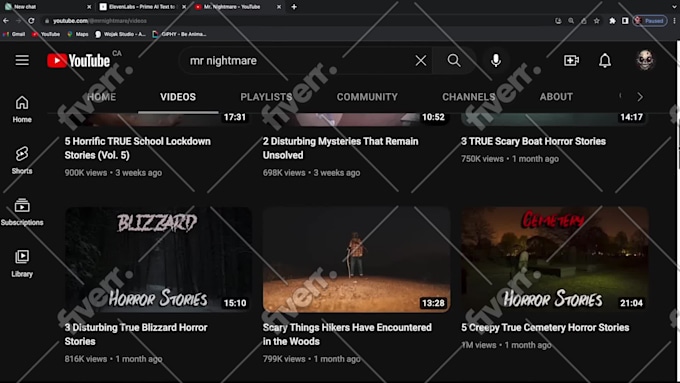Open the browser side panel icon
The height and width of the screenshot is (383, 680).
coord(625,20)
